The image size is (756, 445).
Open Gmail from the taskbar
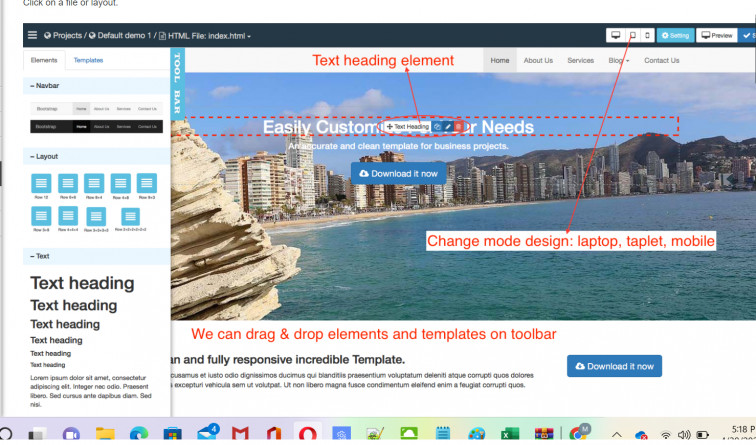240,434
